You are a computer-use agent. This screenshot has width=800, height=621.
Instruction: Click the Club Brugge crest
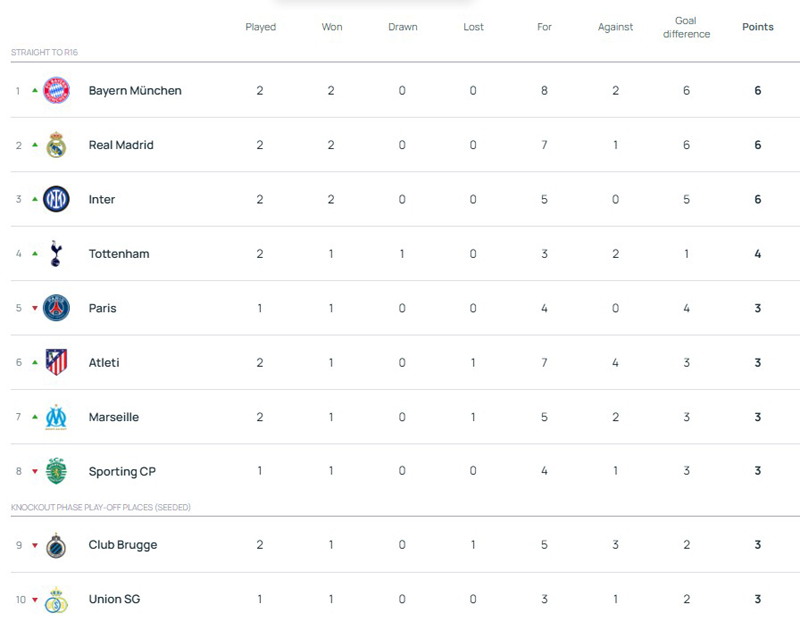click(56, 545)
